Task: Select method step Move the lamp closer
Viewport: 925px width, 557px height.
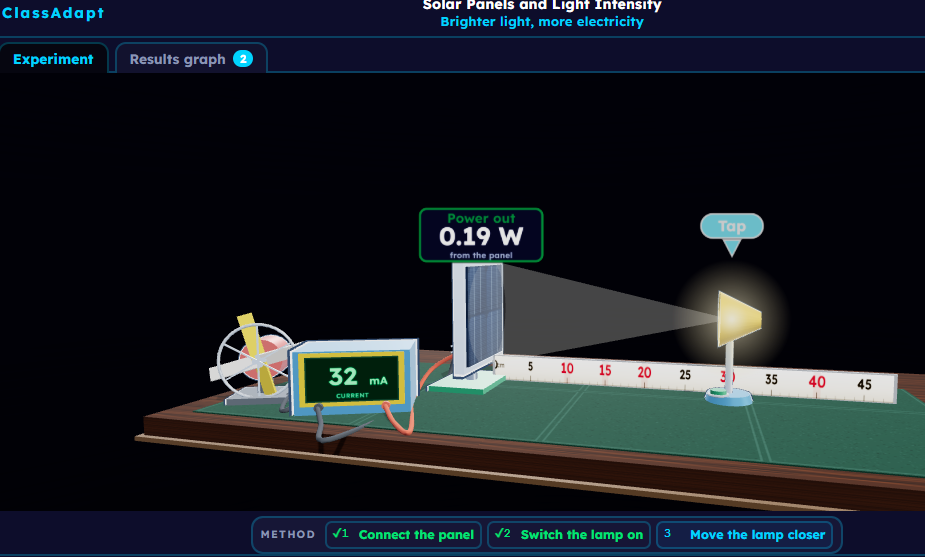Action: click(744, 535)
